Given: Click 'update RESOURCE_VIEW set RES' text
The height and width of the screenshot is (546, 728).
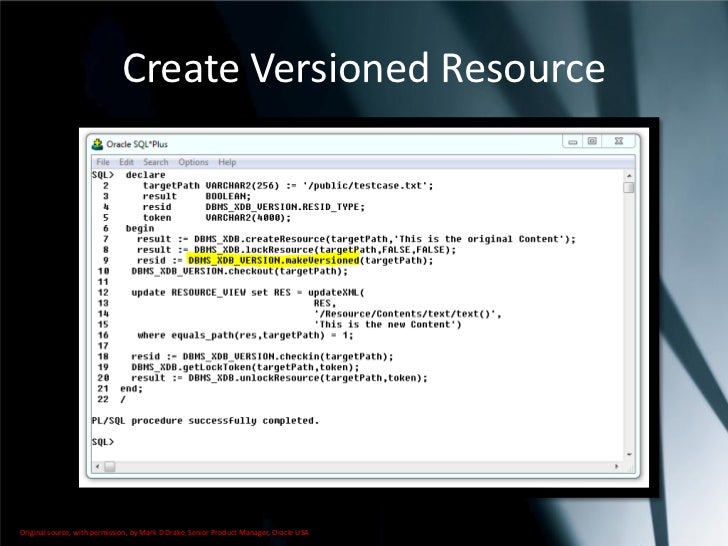Looking at the screenshot, I should click(x=211, y=292).
